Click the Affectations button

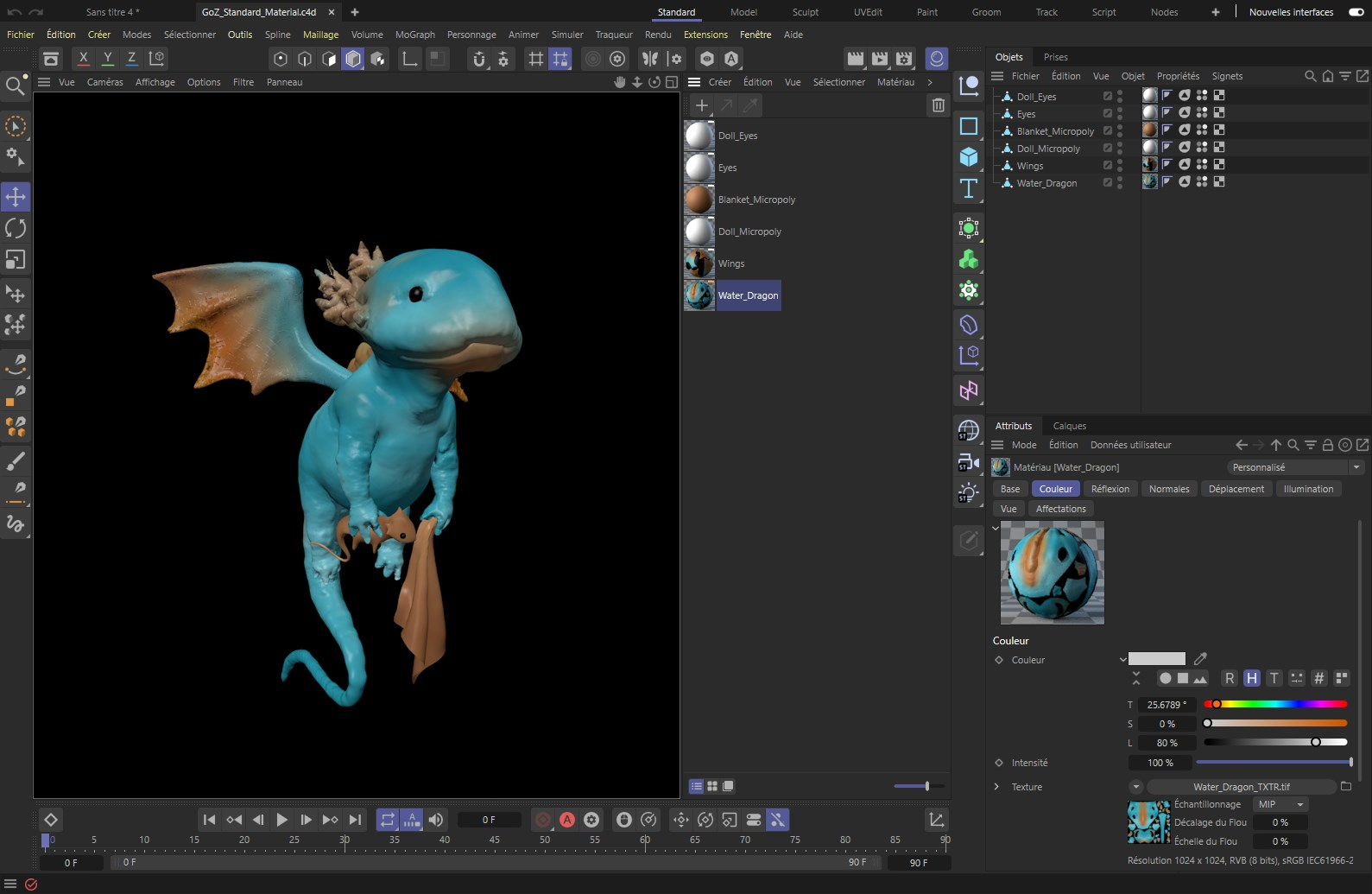pyautogui.click(x=1060, y=509)
